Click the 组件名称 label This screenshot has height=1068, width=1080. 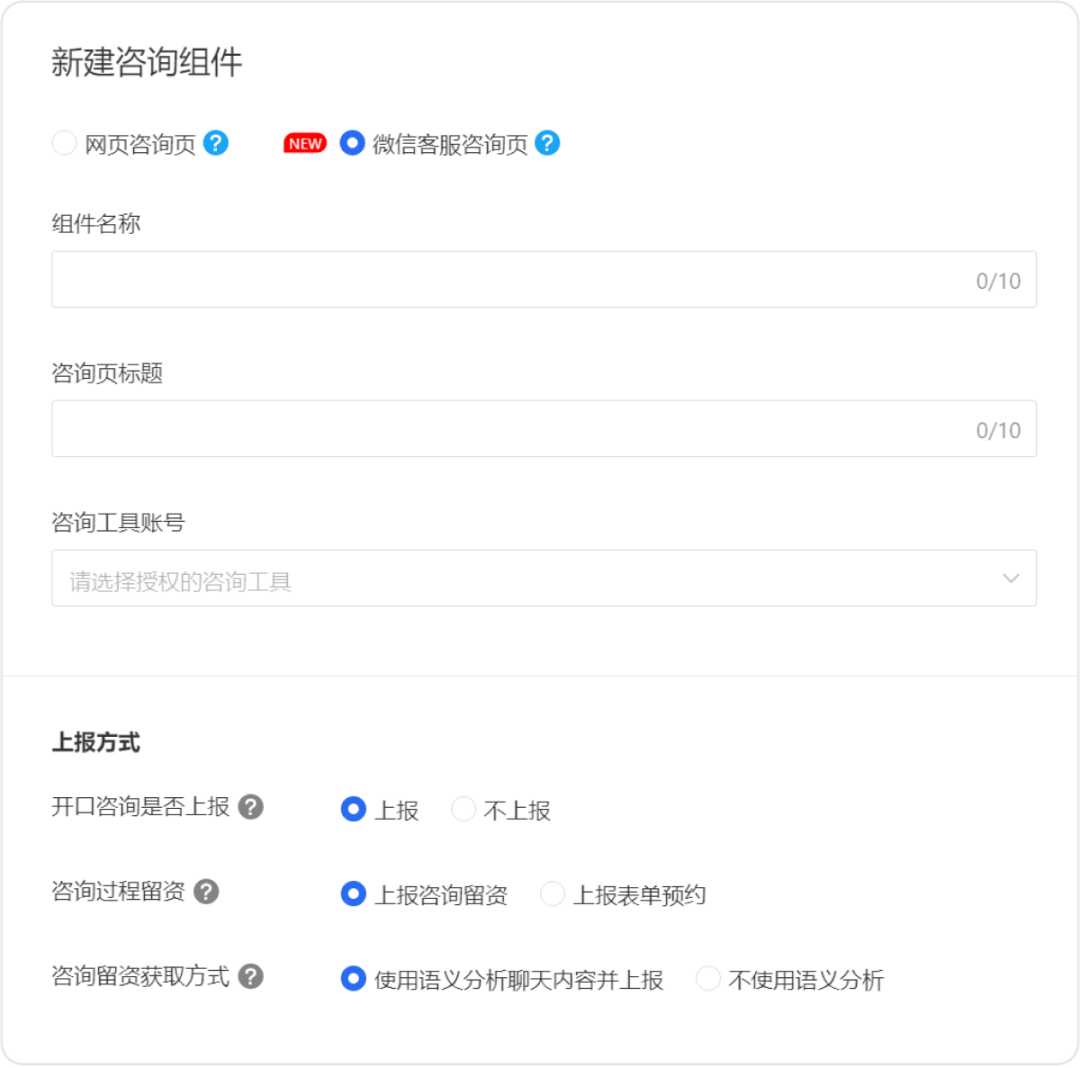tap(96, 224)
